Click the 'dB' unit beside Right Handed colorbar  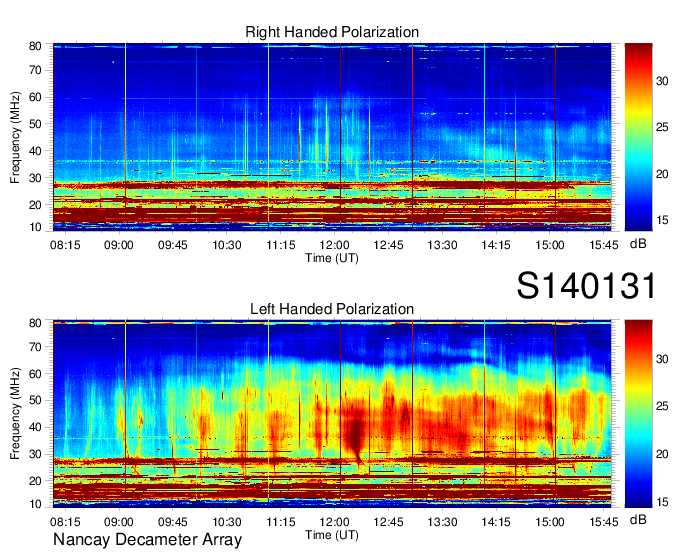(638, 244)
